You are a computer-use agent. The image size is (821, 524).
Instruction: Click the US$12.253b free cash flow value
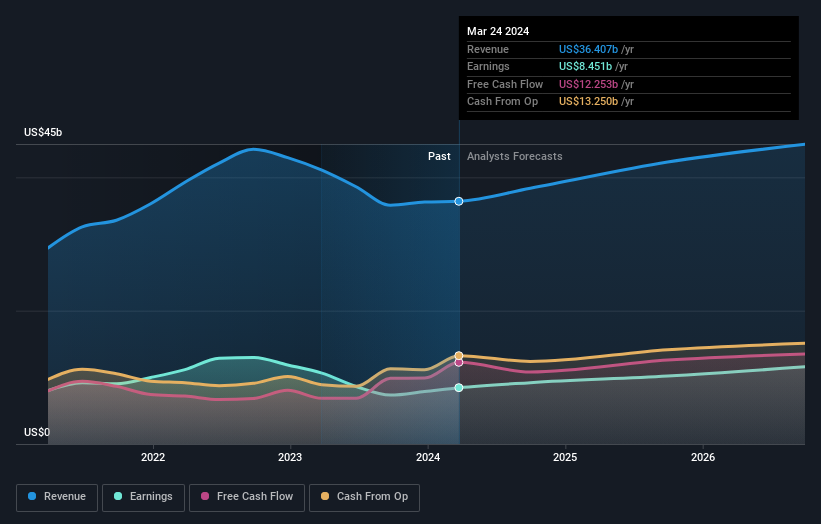[x=588, y=84]
